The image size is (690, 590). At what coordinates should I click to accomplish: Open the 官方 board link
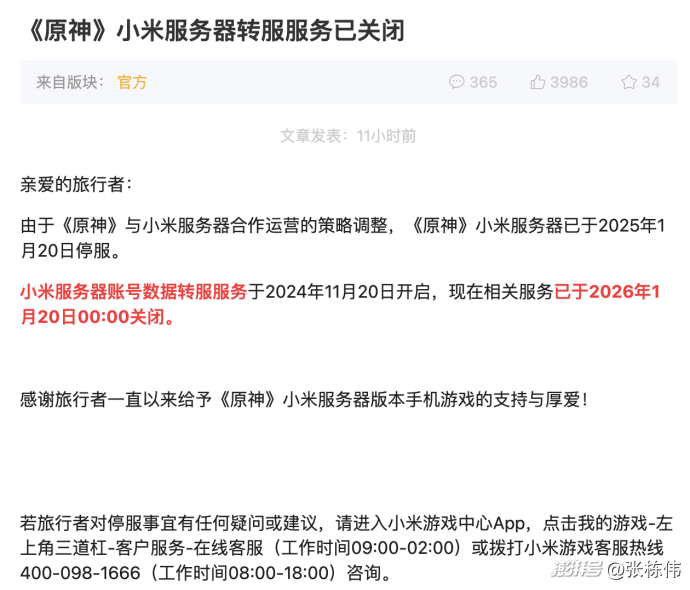pos(132,82)
